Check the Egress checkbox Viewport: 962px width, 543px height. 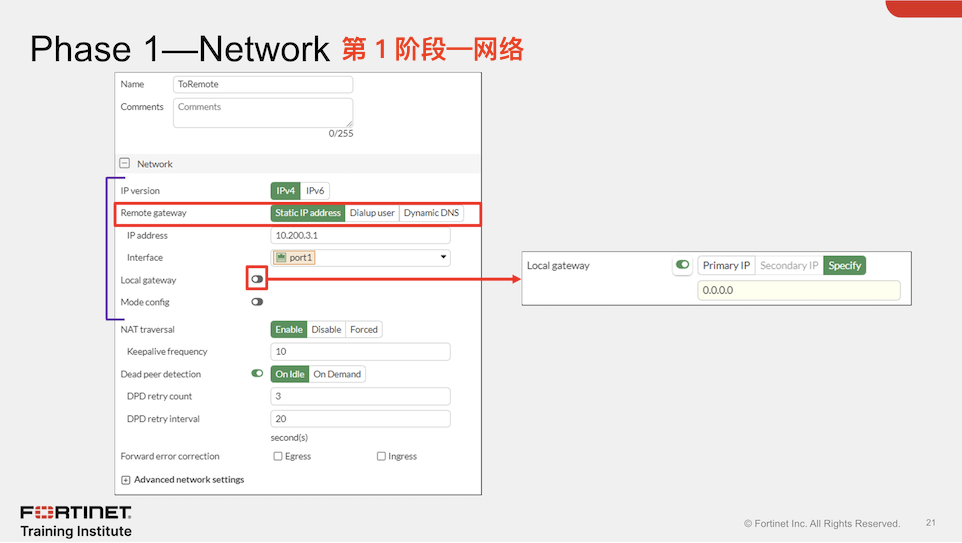[278, 456]
